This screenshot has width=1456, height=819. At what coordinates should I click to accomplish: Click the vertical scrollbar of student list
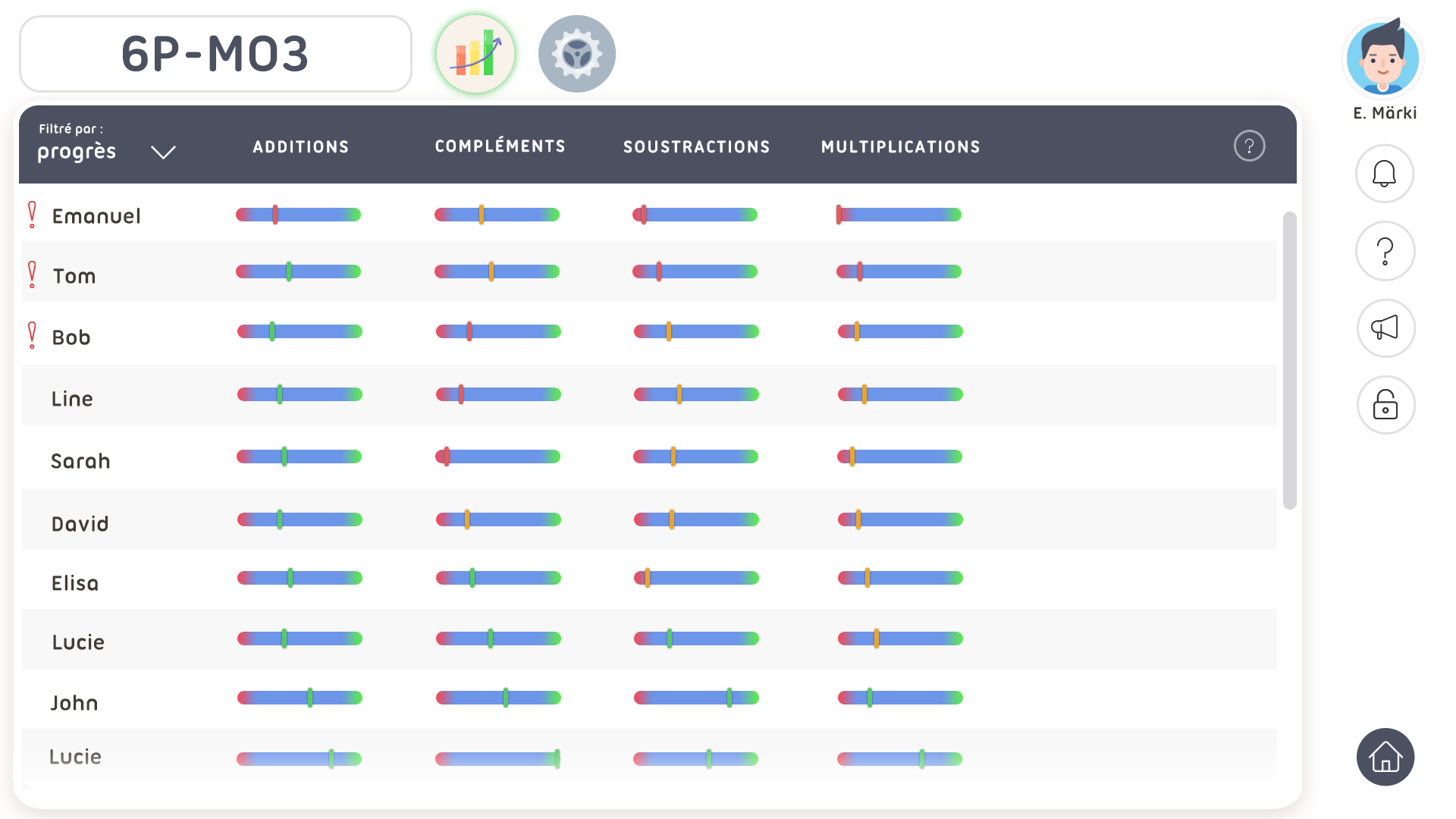(1289, 361)
